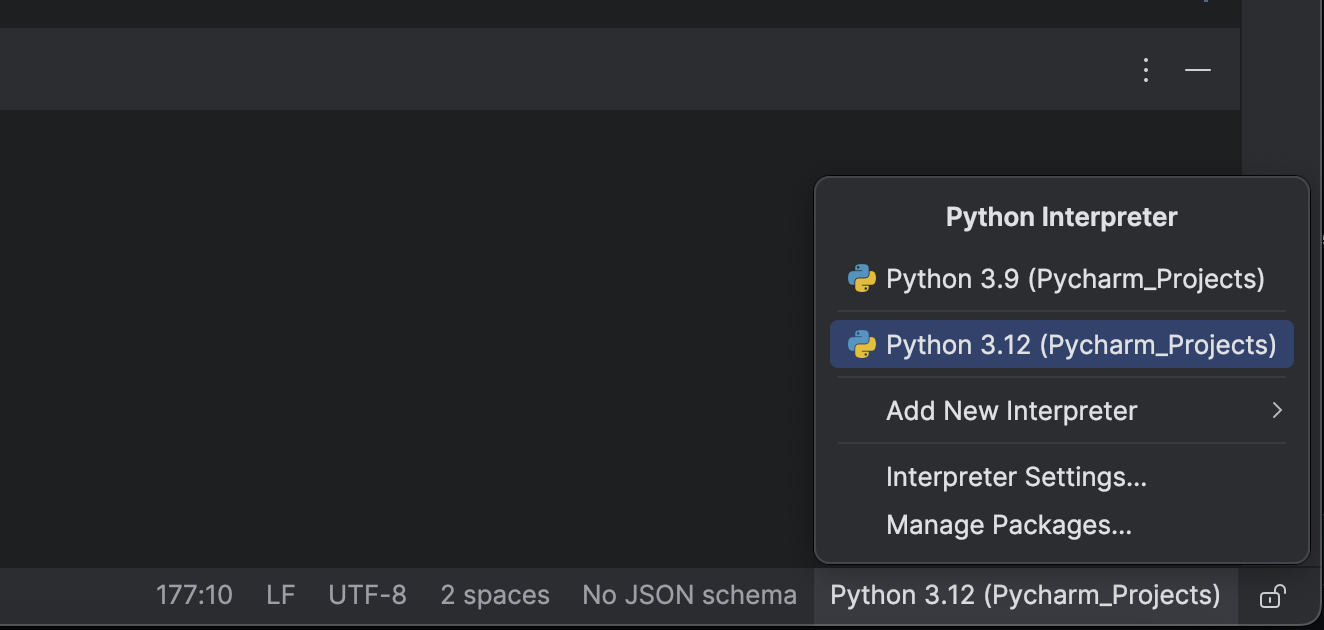This screenshot has width=1324, height=630.
Task: Toggle the read-only lock icon
Action: [1272, 597]
